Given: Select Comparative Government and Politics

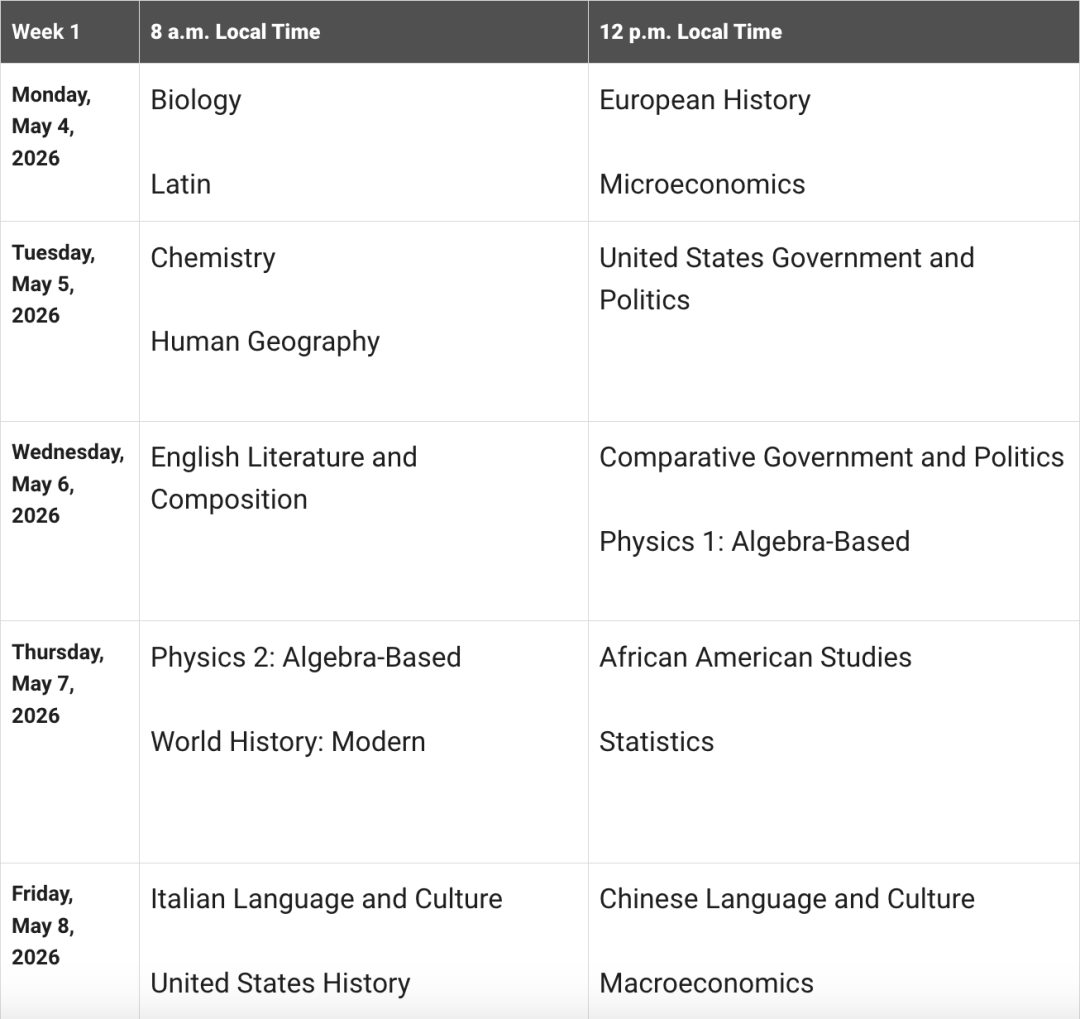Looking at the screenshot, I should 831,457.
